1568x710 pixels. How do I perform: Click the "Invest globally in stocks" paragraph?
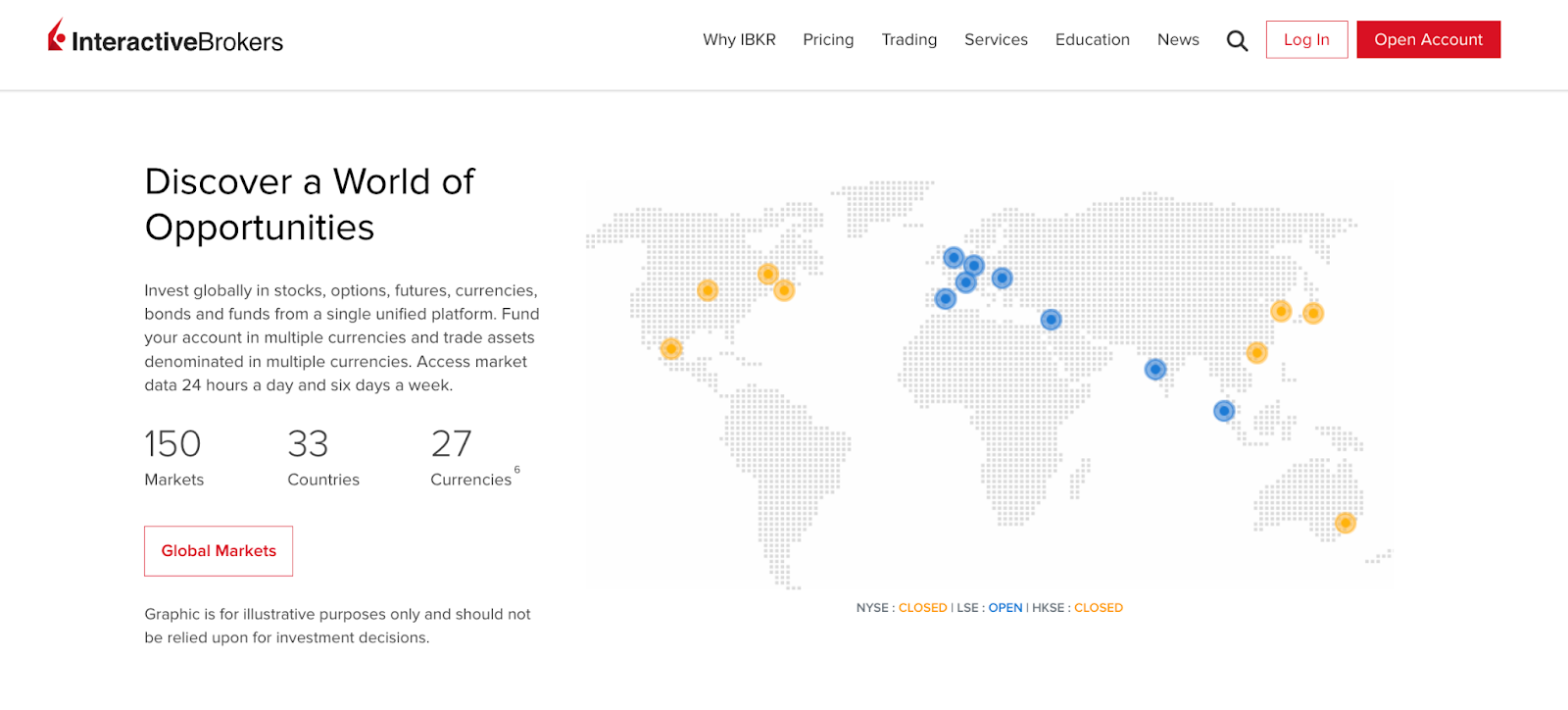[x=342, y=337]
